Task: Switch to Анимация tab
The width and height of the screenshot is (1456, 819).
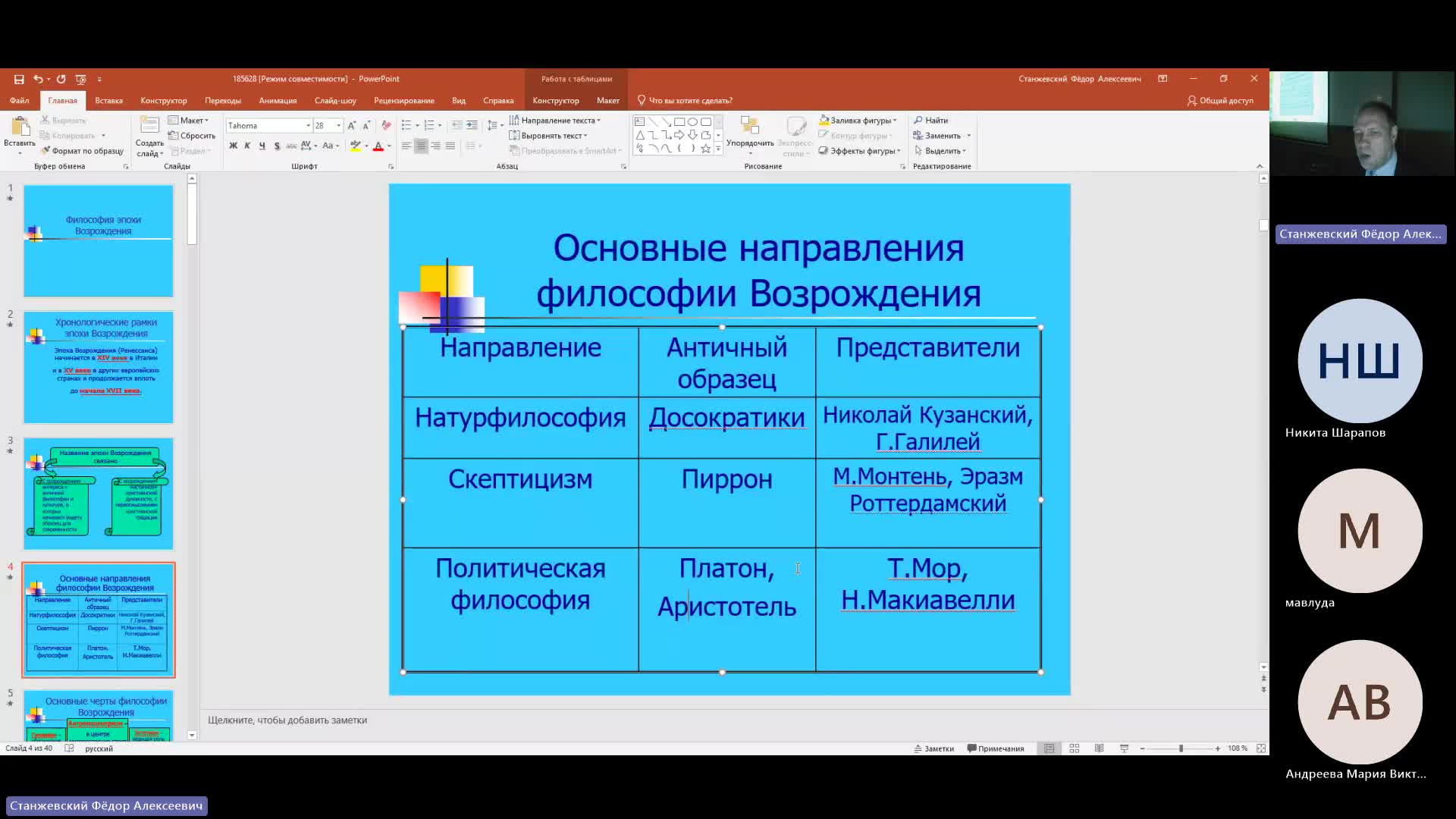Action: 278,101
